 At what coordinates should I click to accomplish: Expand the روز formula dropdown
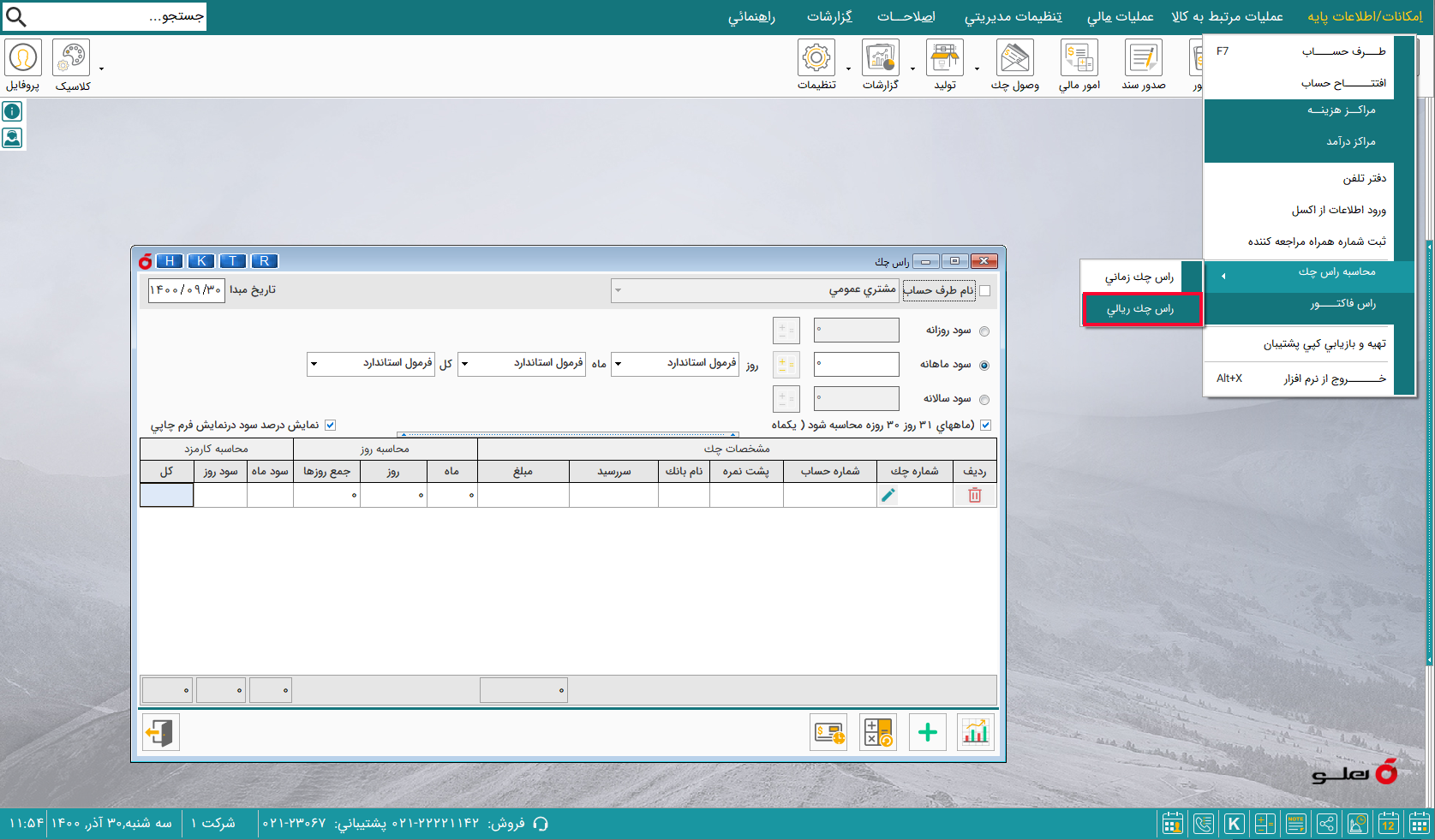619,364
